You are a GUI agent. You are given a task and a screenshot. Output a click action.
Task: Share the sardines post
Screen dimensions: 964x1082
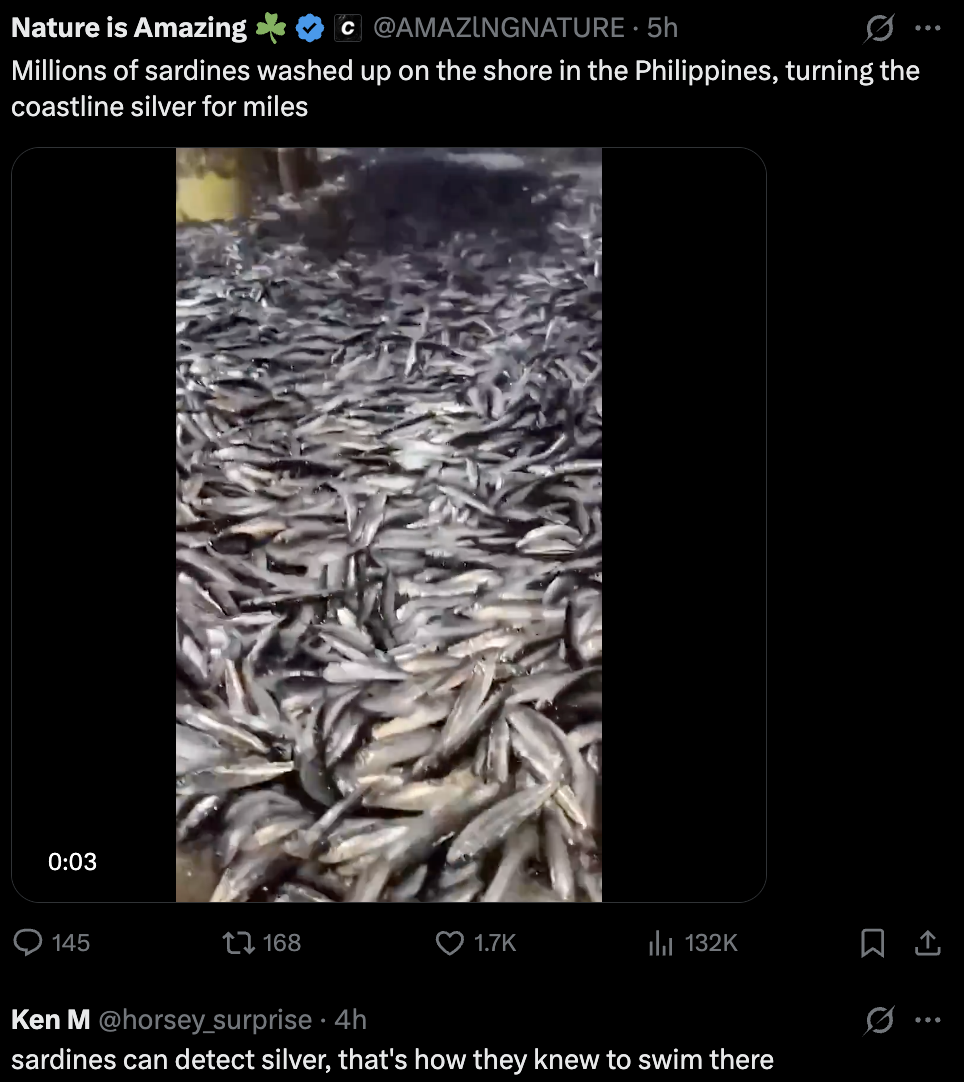click(927, 942)
